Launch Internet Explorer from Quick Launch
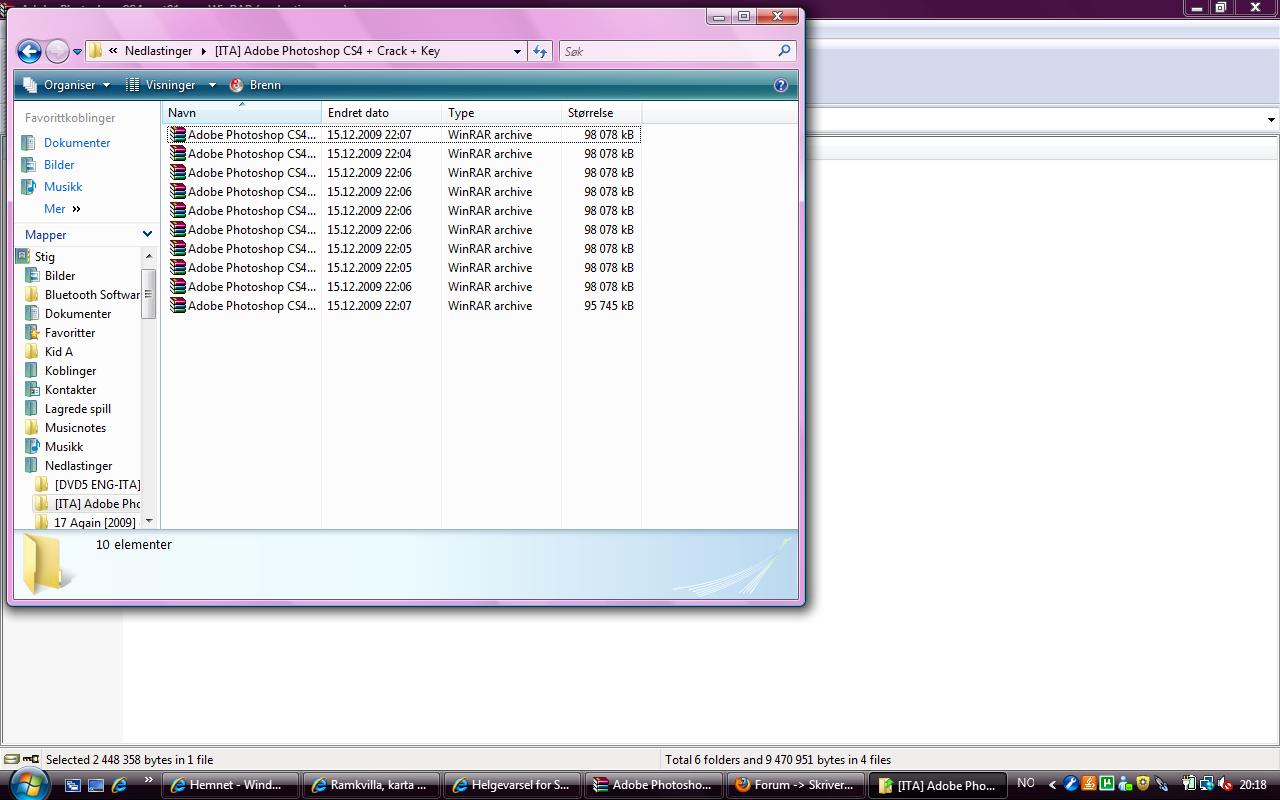Image resolution: width=1280 pixels, height=800 pixels. [119, 785]
